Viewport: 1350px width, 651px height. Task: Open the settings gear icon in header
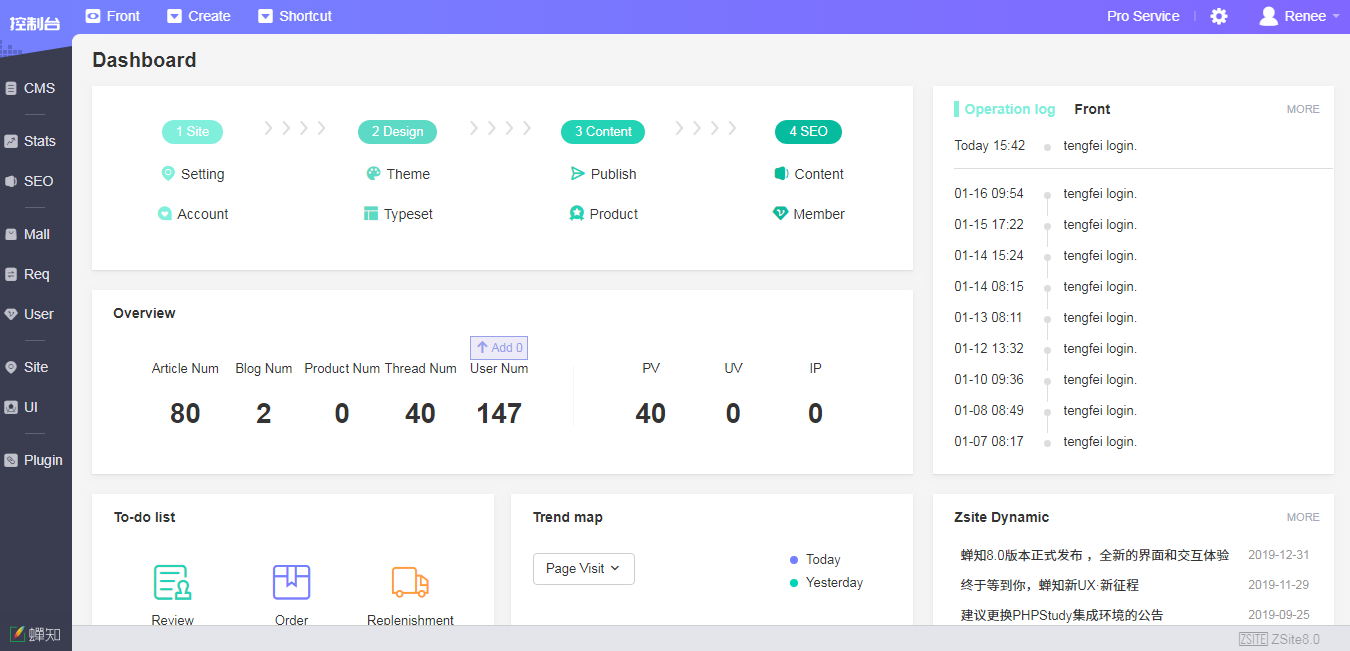1218,16
